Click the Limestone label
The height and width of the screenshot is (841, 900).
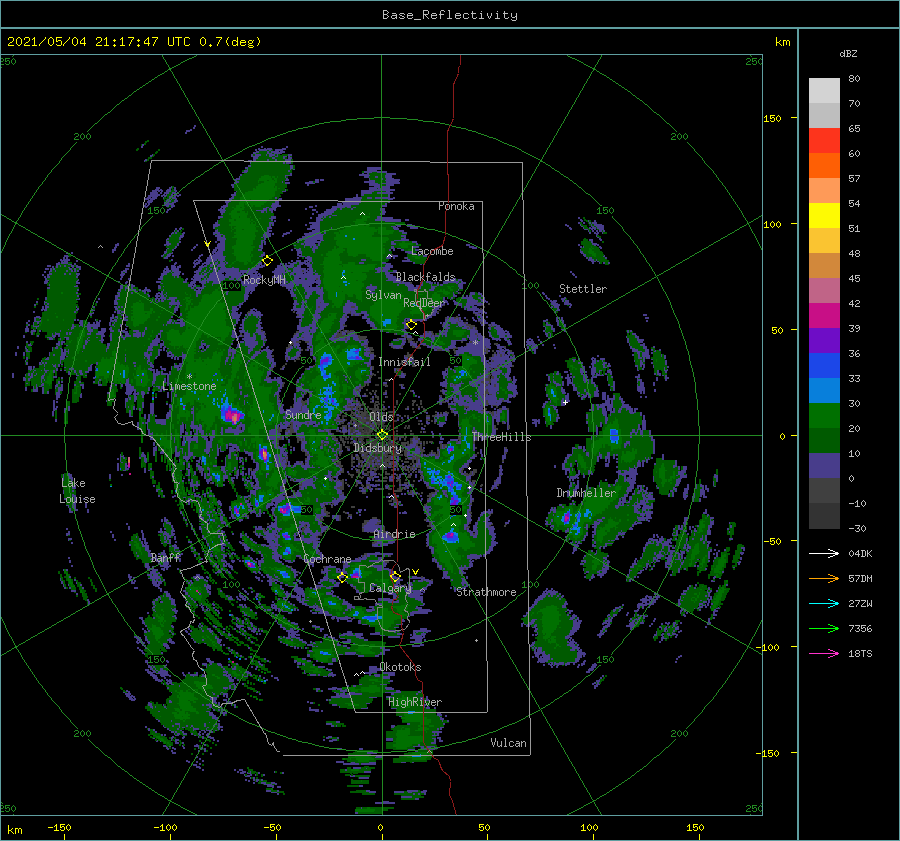tap(189, 386)
